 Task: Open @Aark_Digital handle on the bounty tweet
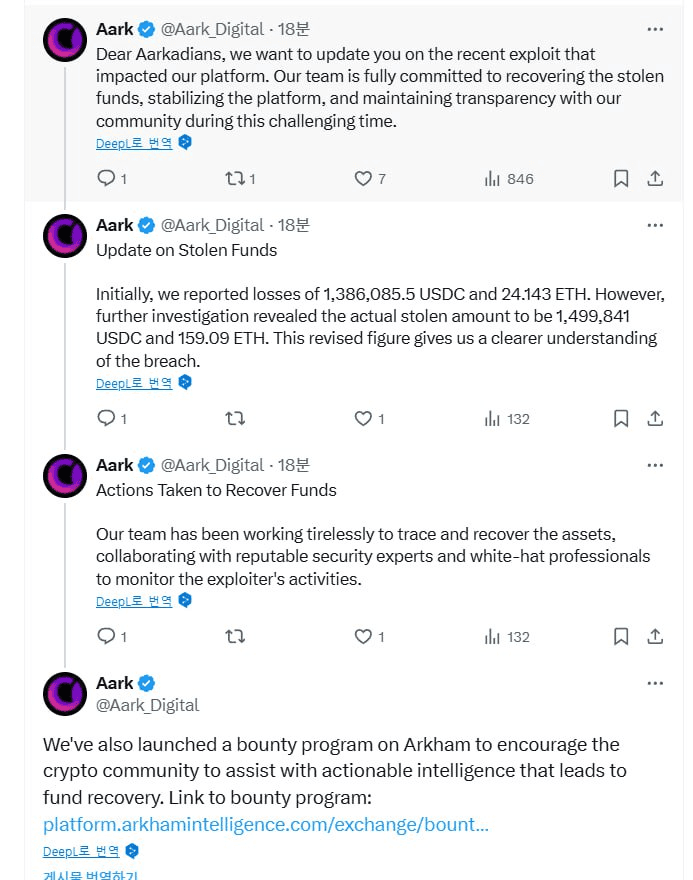coord(148,705)
